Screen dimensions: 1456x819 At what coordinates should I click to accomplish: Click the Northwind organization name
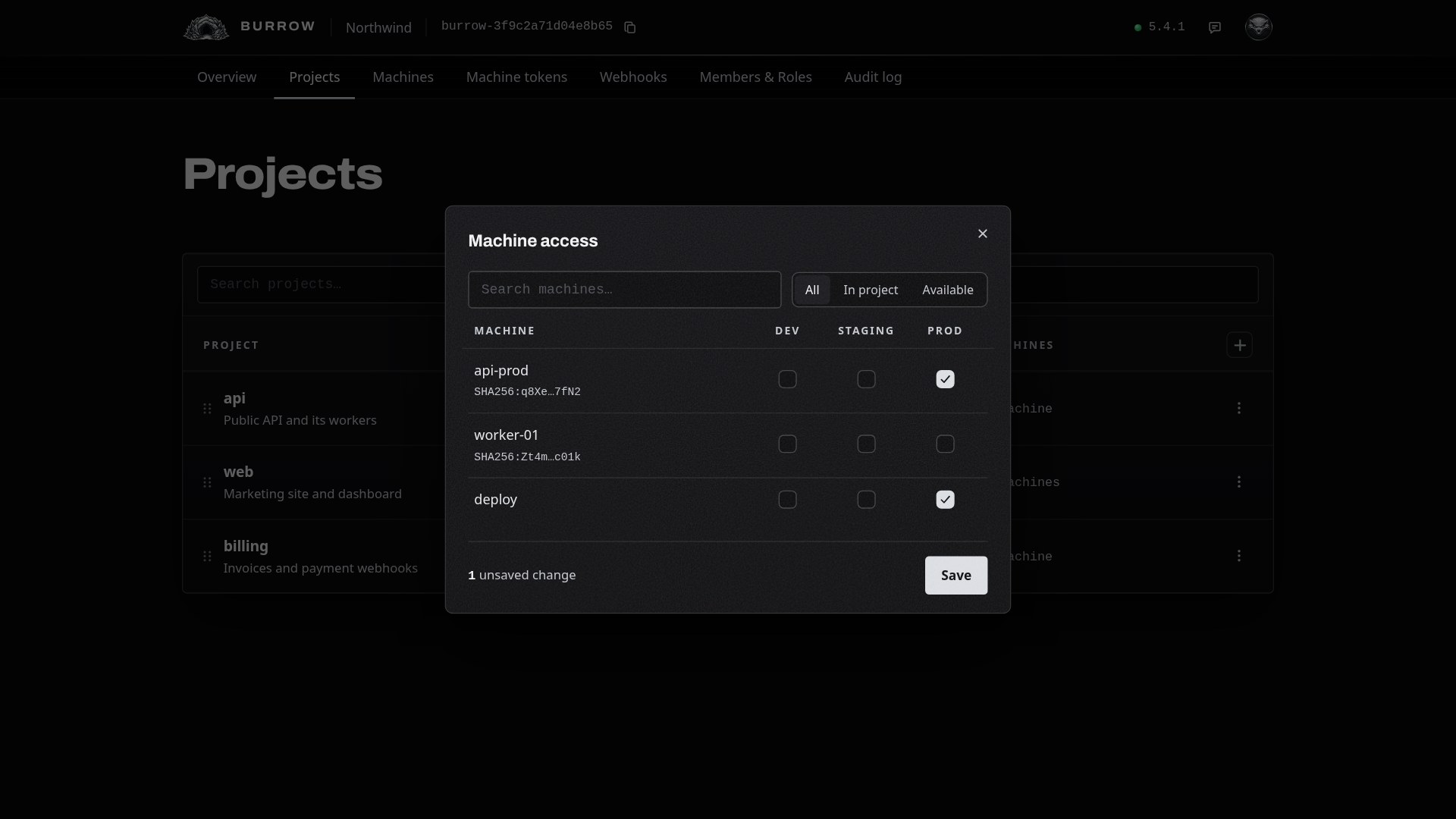click(x=378, y=27)
